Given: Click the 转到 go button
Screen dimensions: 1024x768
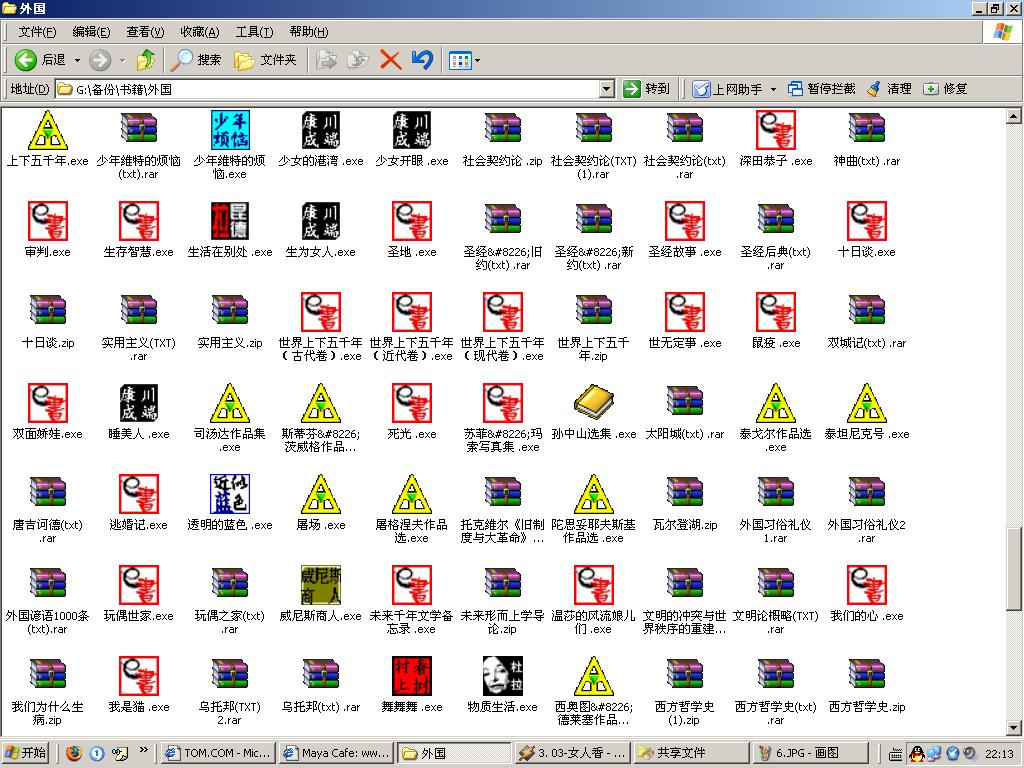Looking at the screenshot, I should coord(646,89).
